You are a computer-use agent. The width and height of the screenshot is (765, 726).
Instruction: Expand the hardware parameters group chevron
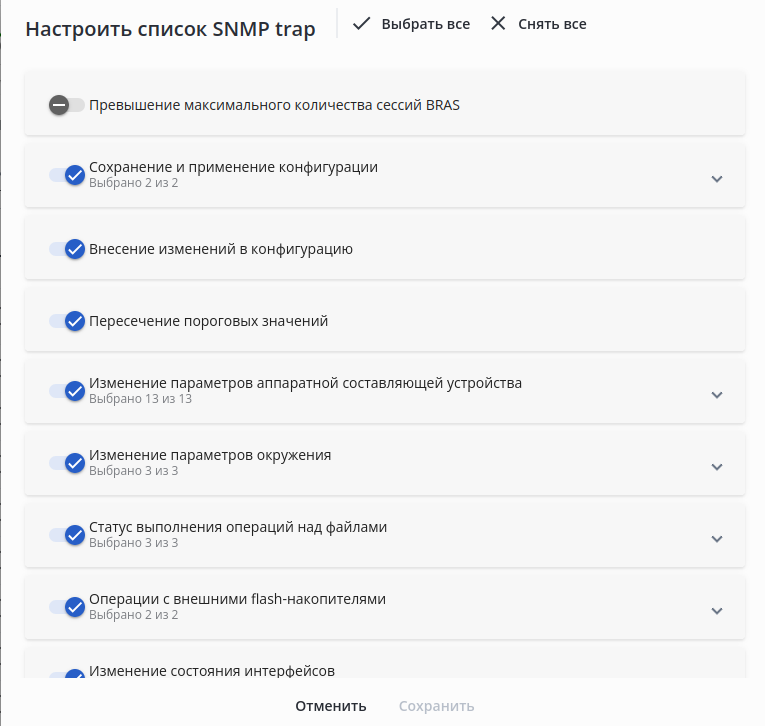pyautogui.click(x=716, y=395)
